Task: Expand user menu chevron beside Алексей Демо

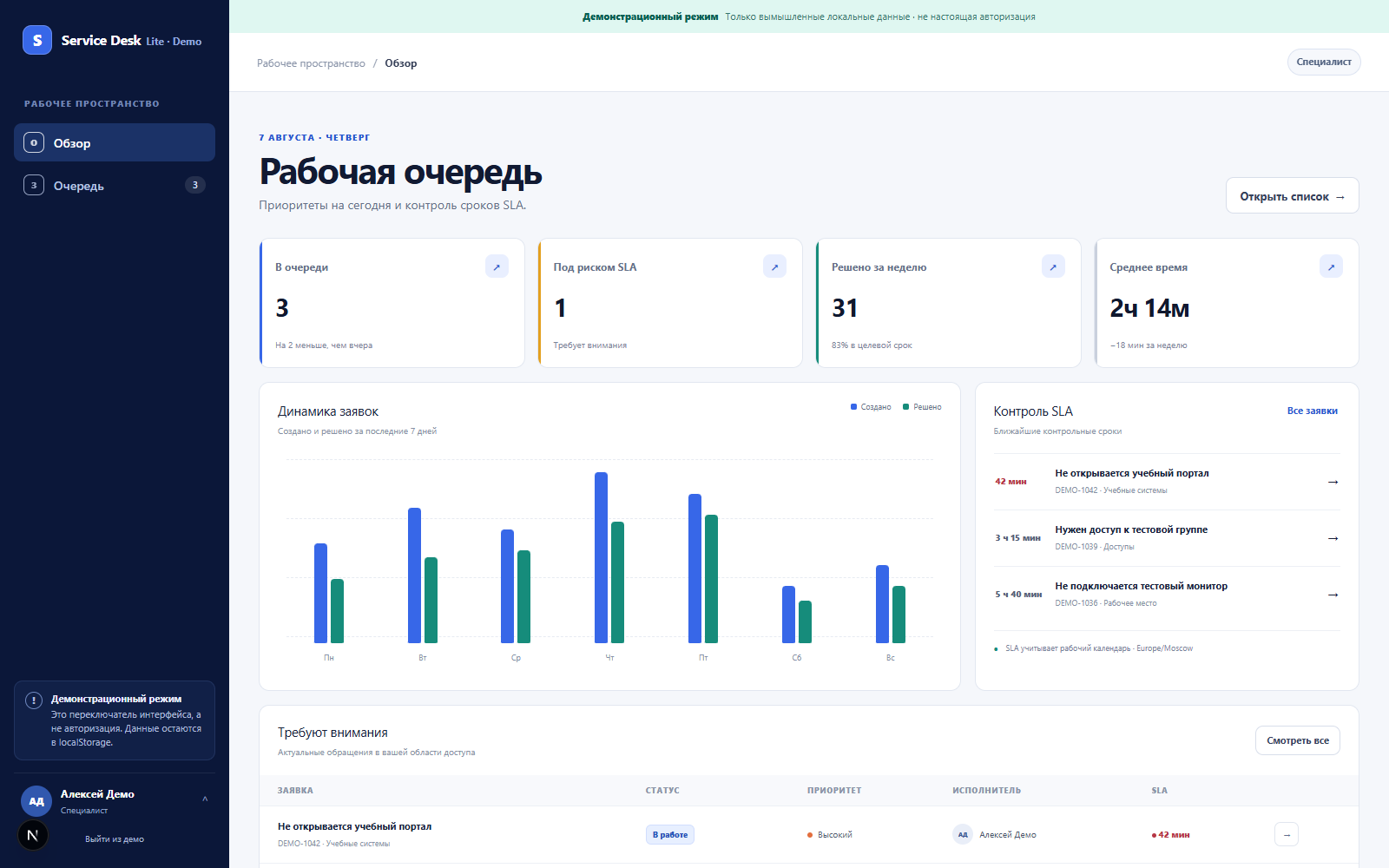Action: pyautogui.click(x=205, y=799)
